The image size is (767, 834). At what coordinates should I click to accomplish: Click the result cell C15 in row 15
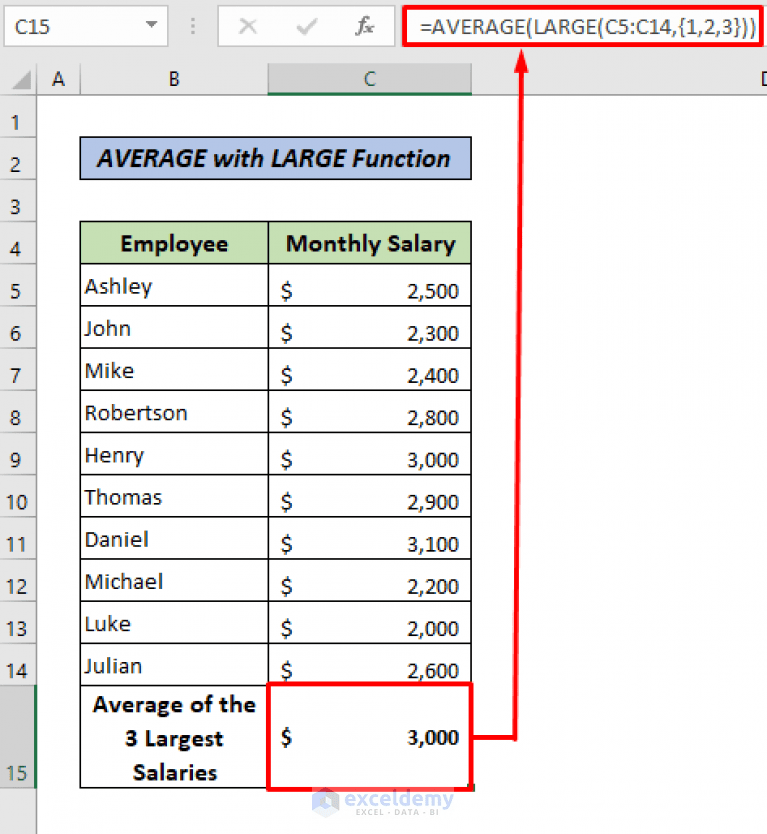[370, 737]
